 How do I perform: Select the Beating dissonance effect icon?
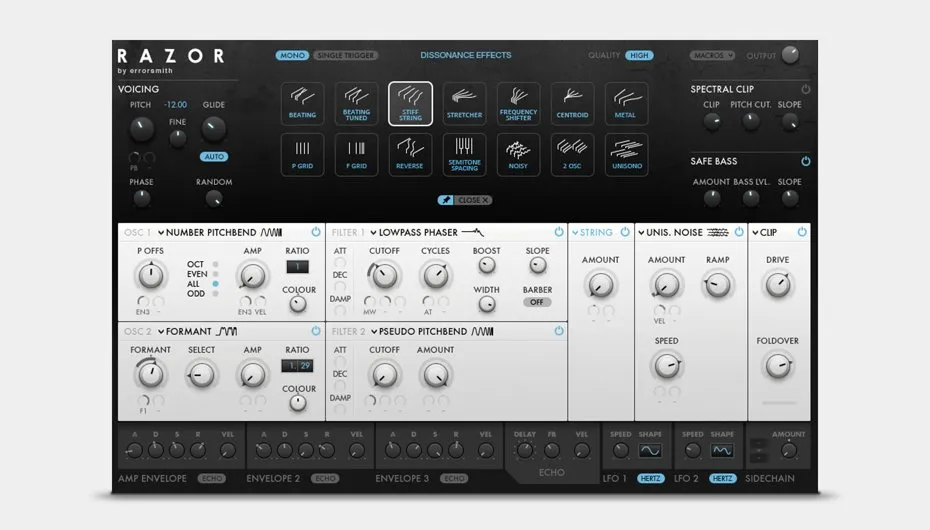[302, 104]
